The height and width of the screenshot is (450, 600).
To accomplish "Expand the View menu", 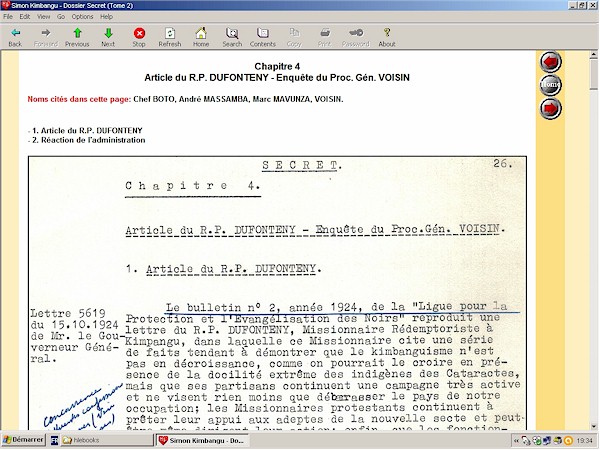I will tap(45, 17).
